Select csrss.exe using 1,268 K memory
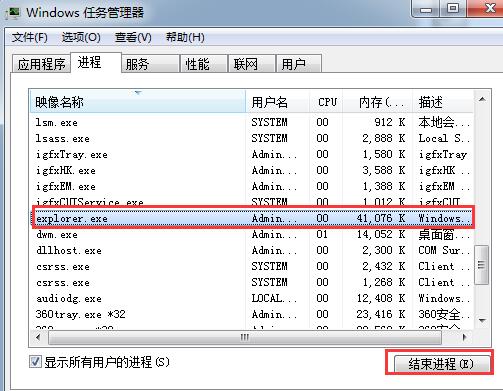Viewport: 503px width, 391px height. [x=252, y=282]
